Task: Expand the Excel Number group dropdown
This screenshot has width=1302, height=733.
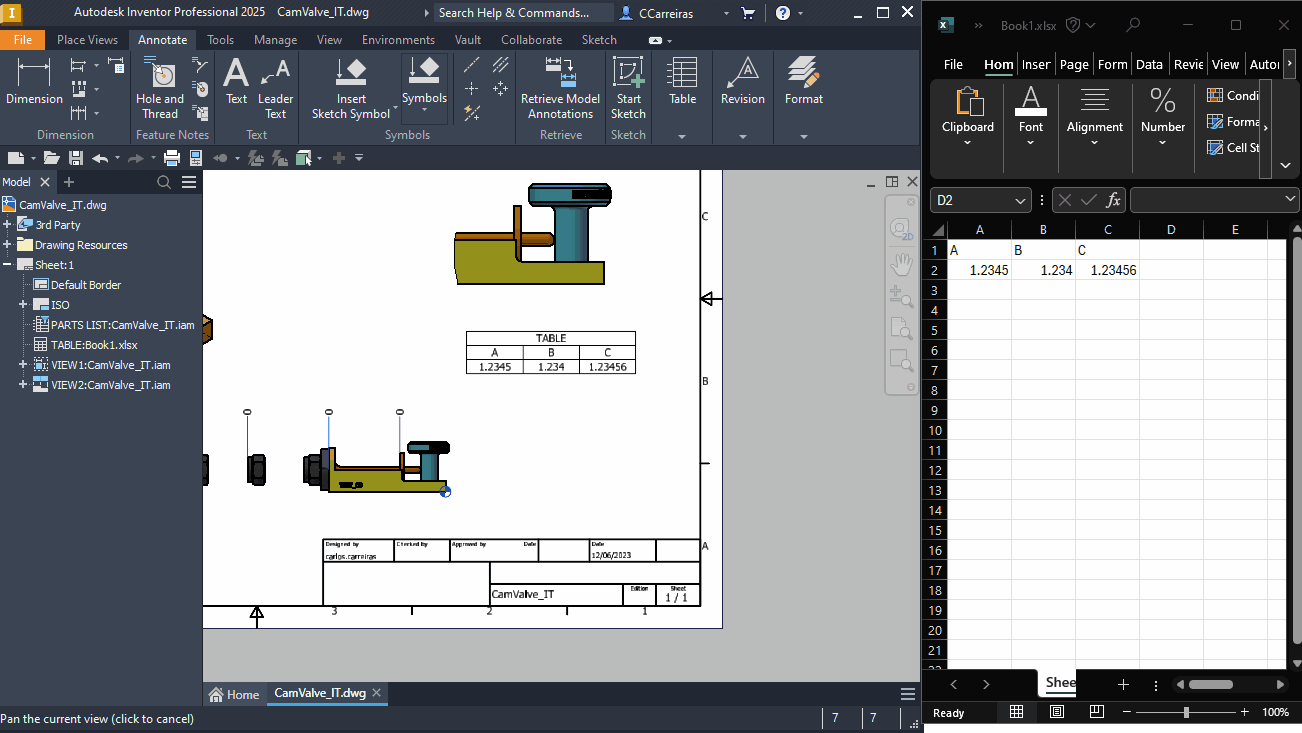Action: tap(1162, 142)
